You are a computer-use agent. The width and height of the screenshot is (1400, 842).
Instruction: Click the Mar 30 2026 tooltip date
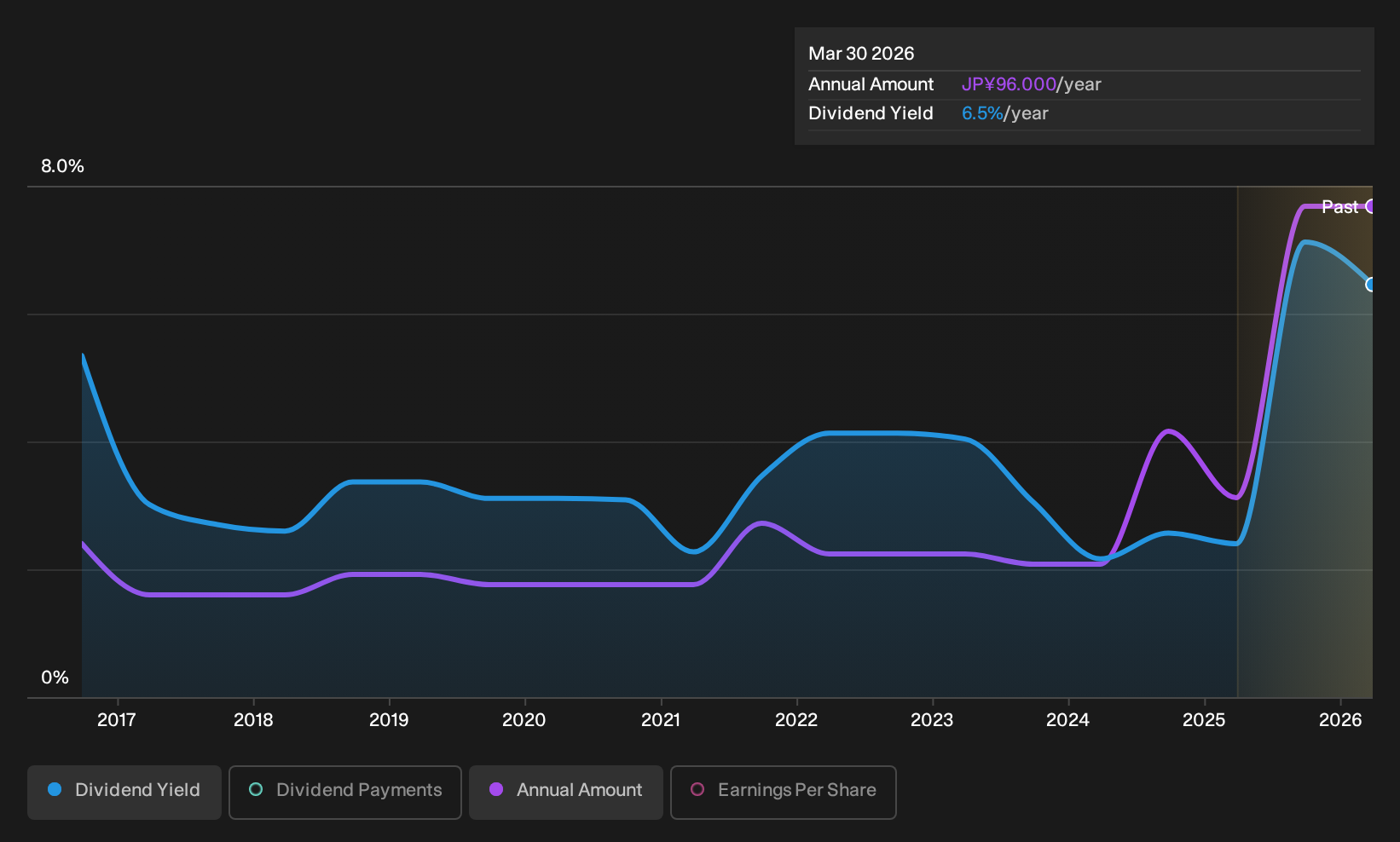click(x=861, y=54)
